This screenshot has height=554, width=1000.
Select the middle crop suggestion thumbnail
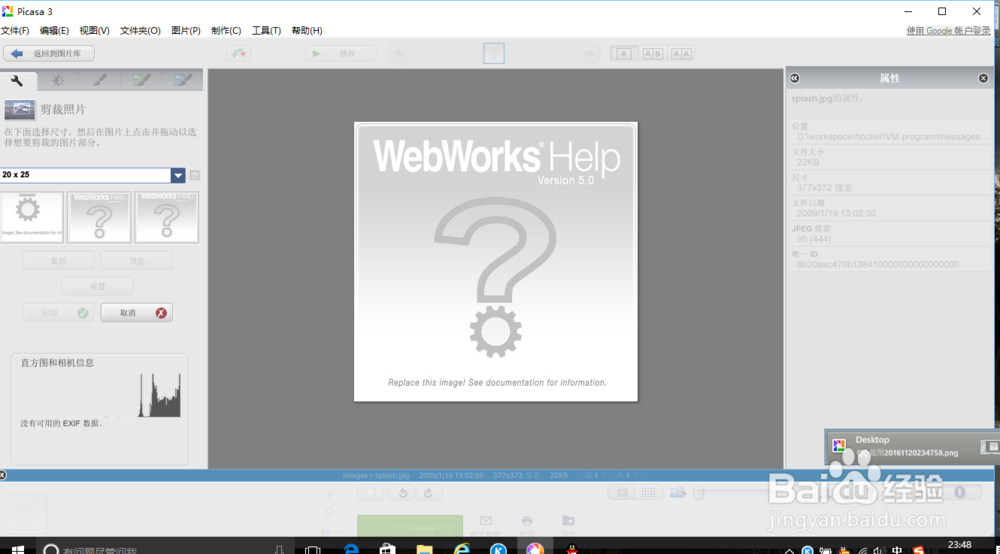coord(99,217)
